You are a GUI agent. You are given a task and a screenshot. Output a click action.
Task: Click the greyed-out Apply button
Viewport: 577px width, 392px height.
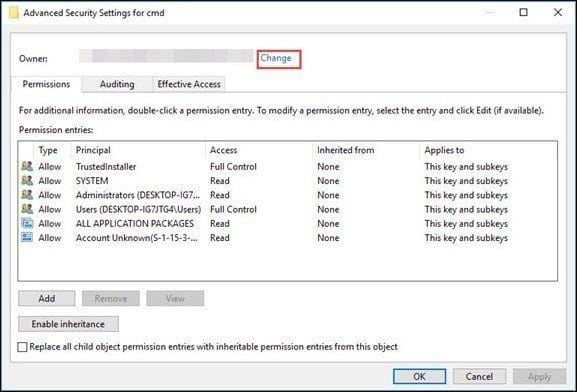539,376
